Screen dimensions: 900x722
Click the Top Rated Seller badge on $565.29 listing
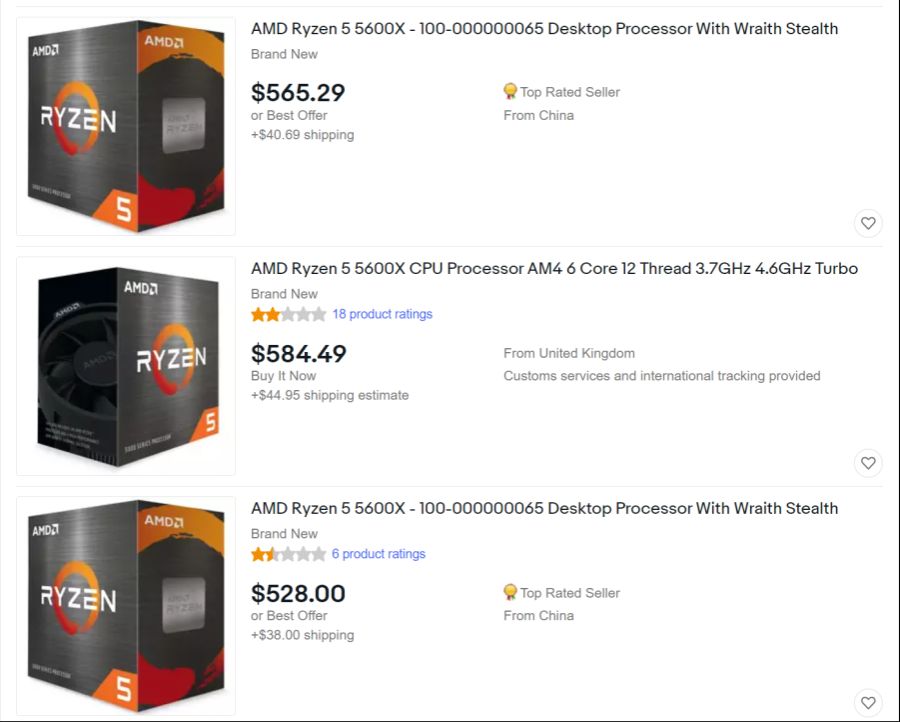[x=510, y=92]
